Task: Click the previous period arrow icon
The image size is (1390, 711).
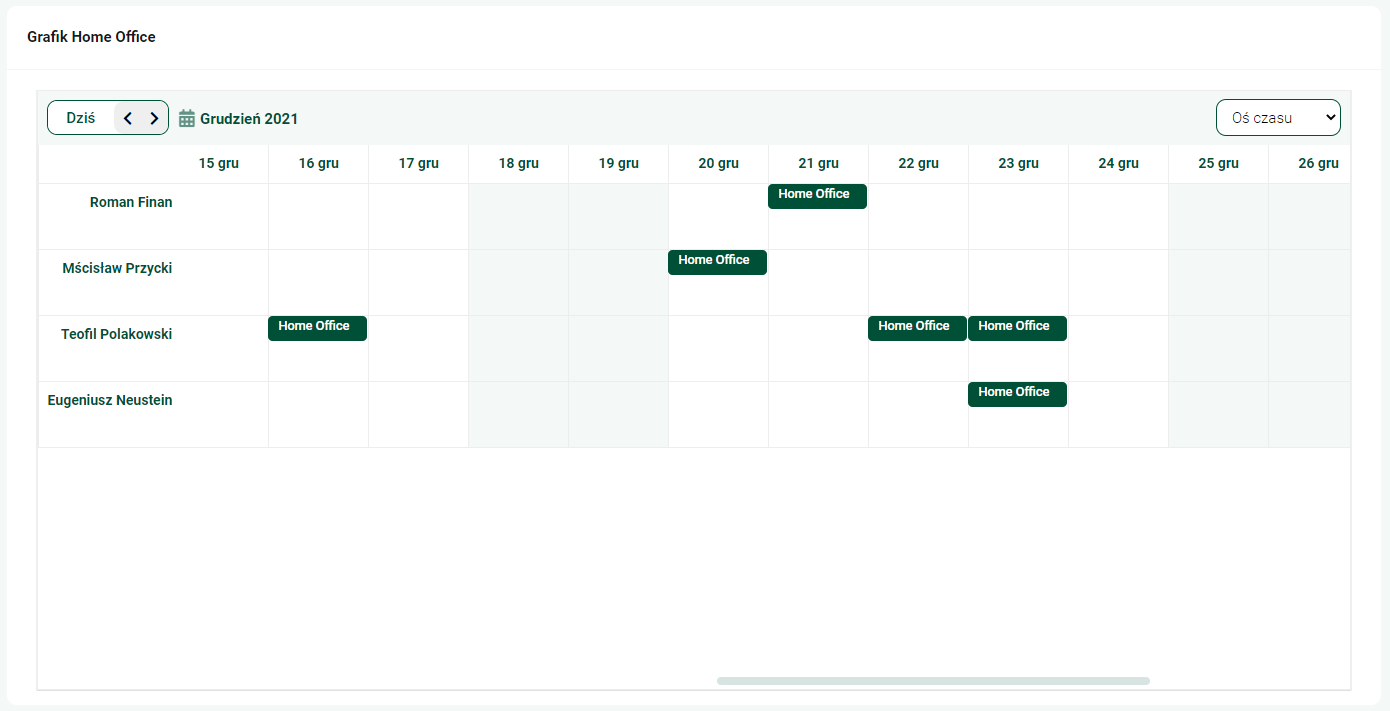Action: click(128, 118)
